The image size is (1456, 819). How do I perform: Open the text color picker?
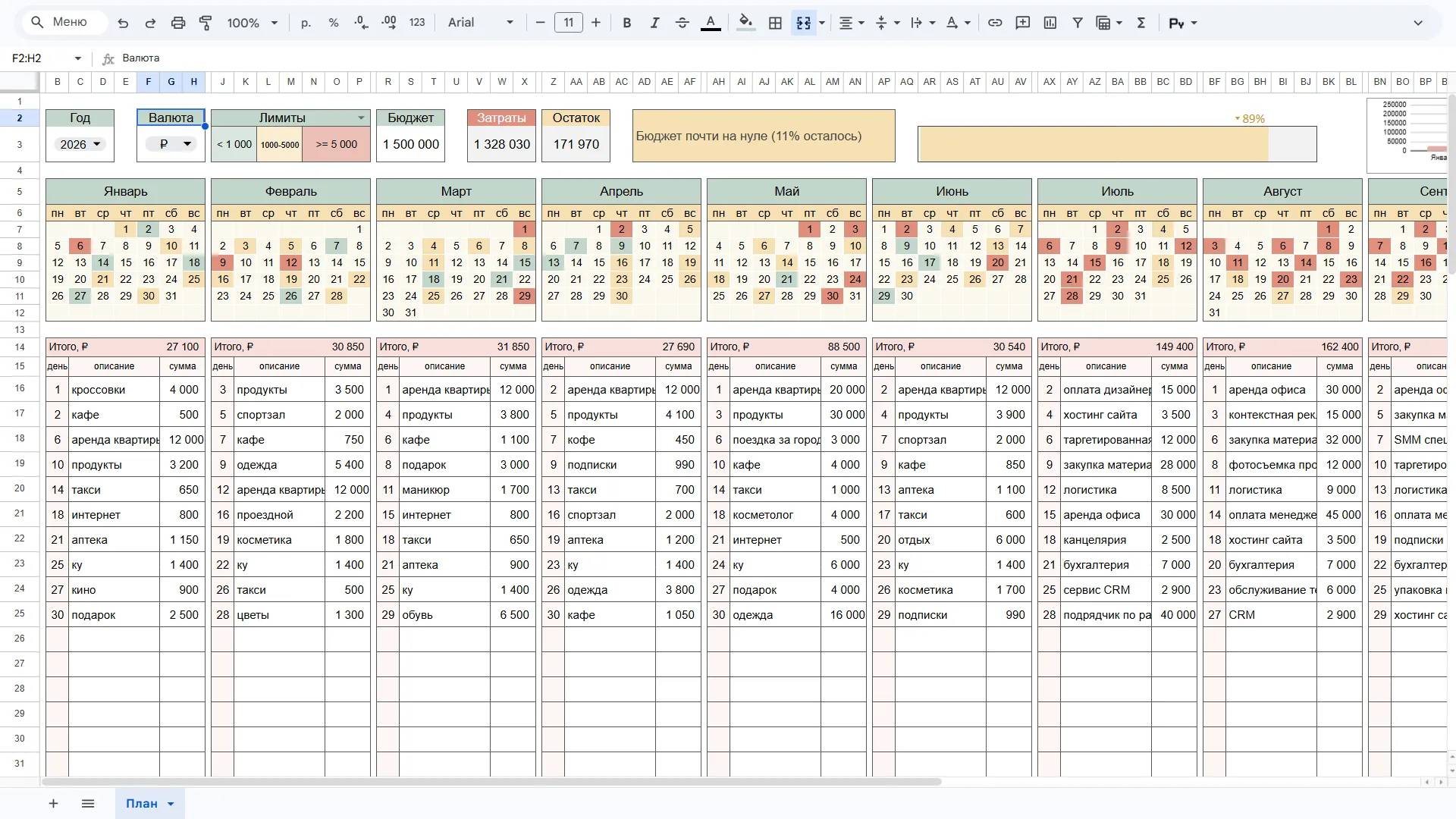point(711,23)
